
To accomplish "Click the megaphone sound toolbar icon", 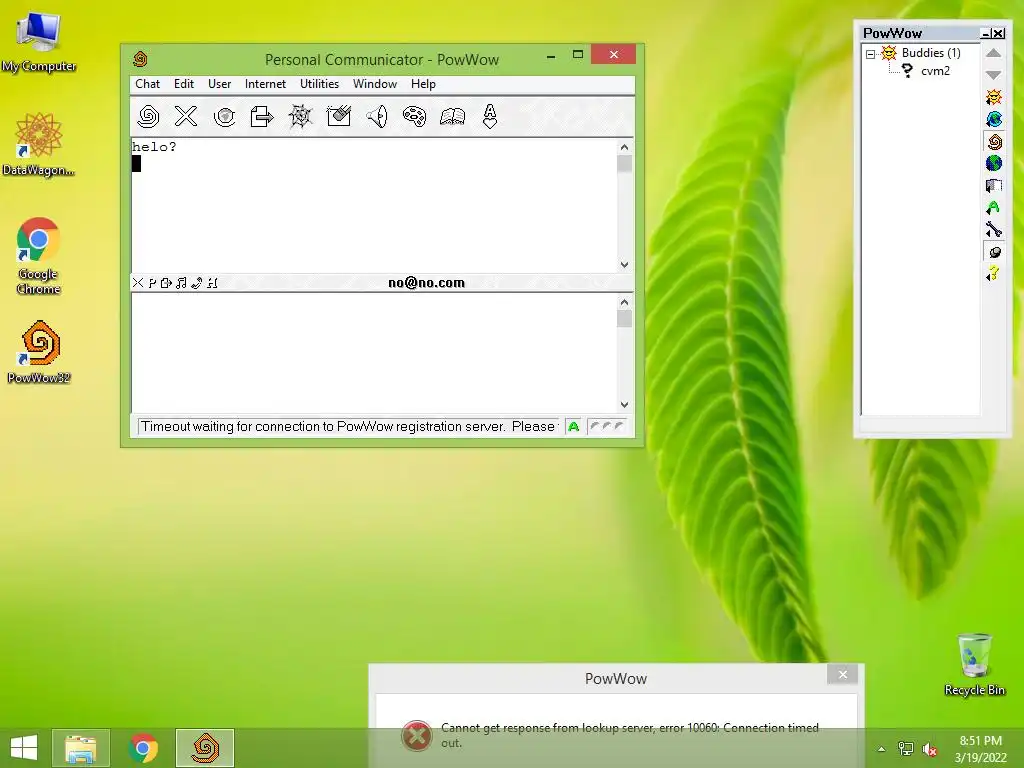I will [377, 116].
